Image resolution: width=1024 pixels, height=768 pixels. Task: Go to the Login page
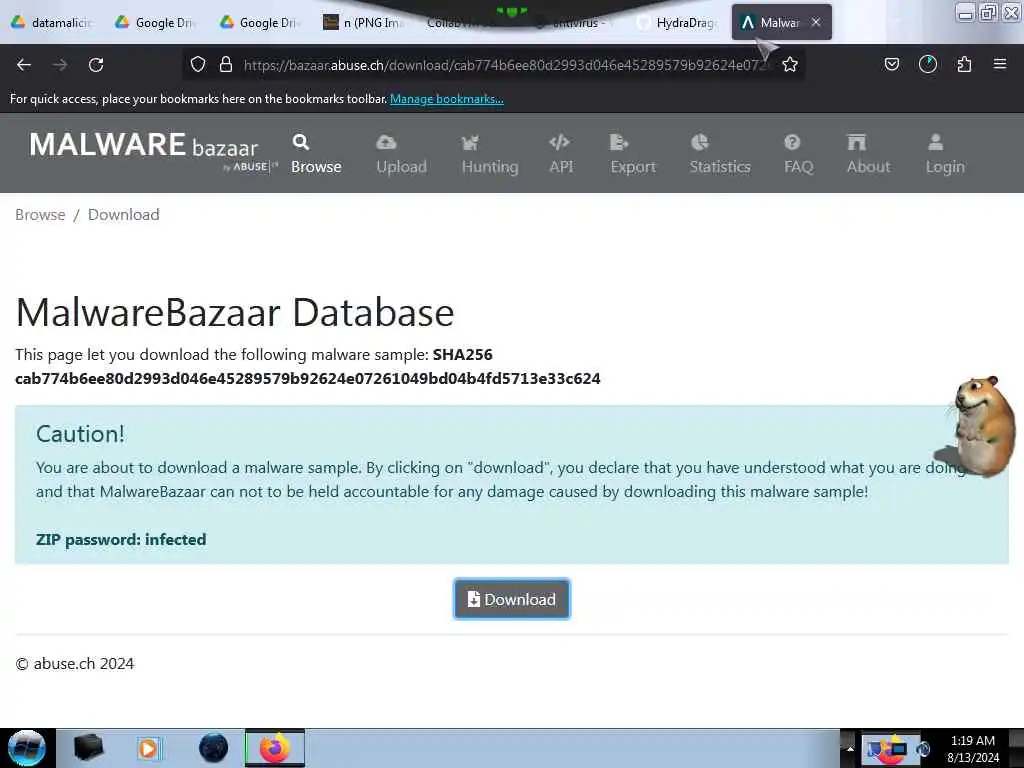click(x=944, y=155)
